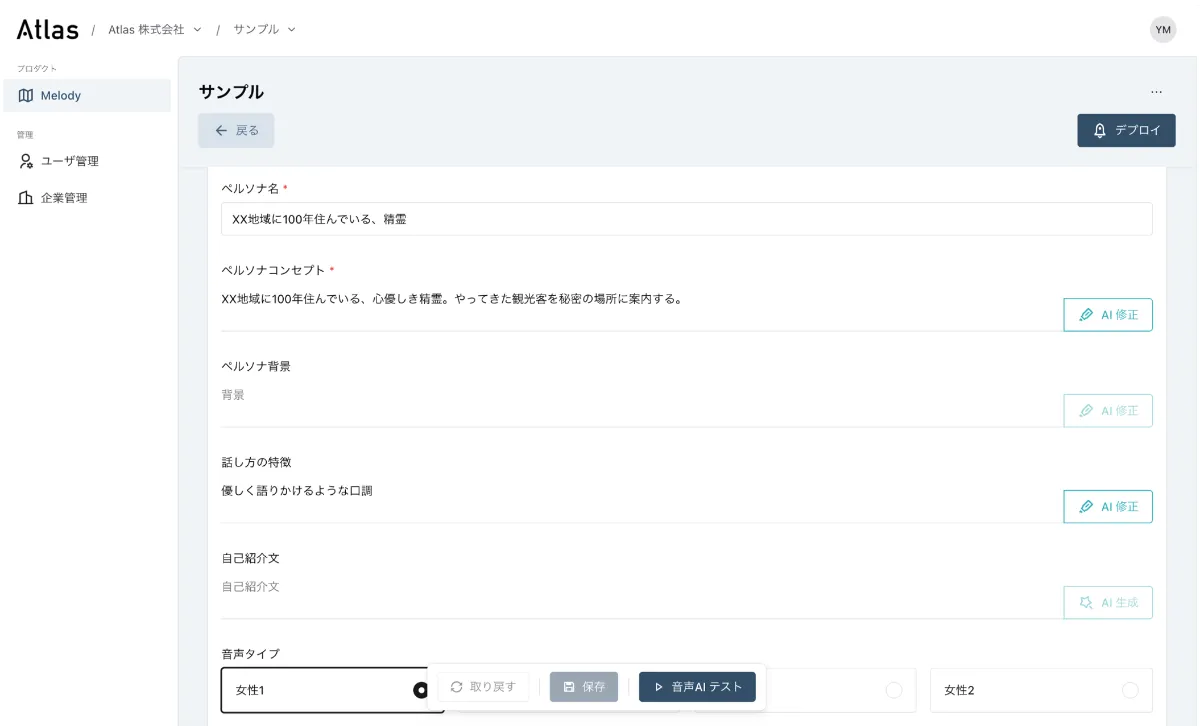
Task: Click the Atlas logo at top left
Action: pos(48,29)
